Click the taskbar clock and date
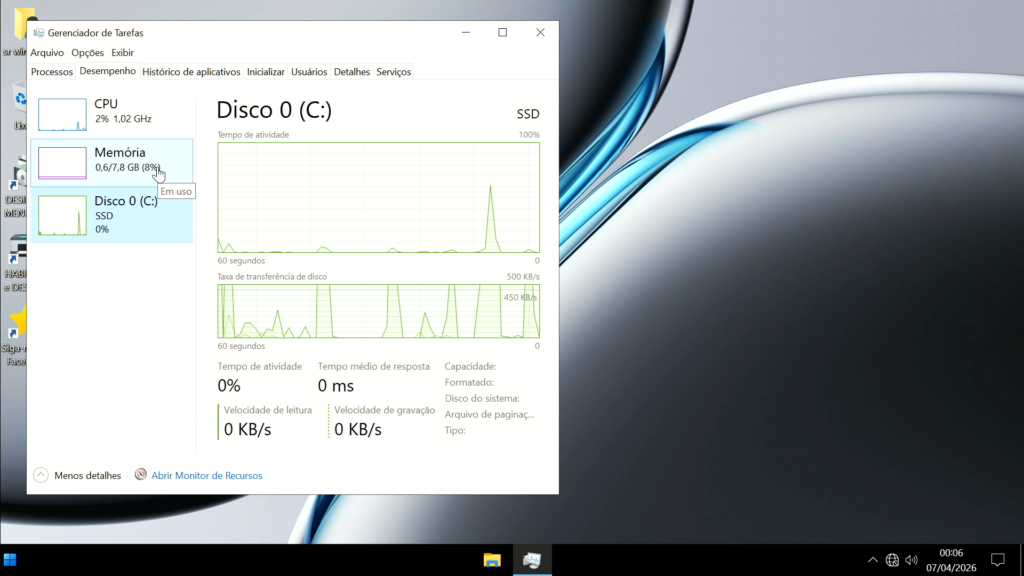Image resolution: width=1024 pixels, height=576 pixels. pyautogui.click(x=951, y=560)
